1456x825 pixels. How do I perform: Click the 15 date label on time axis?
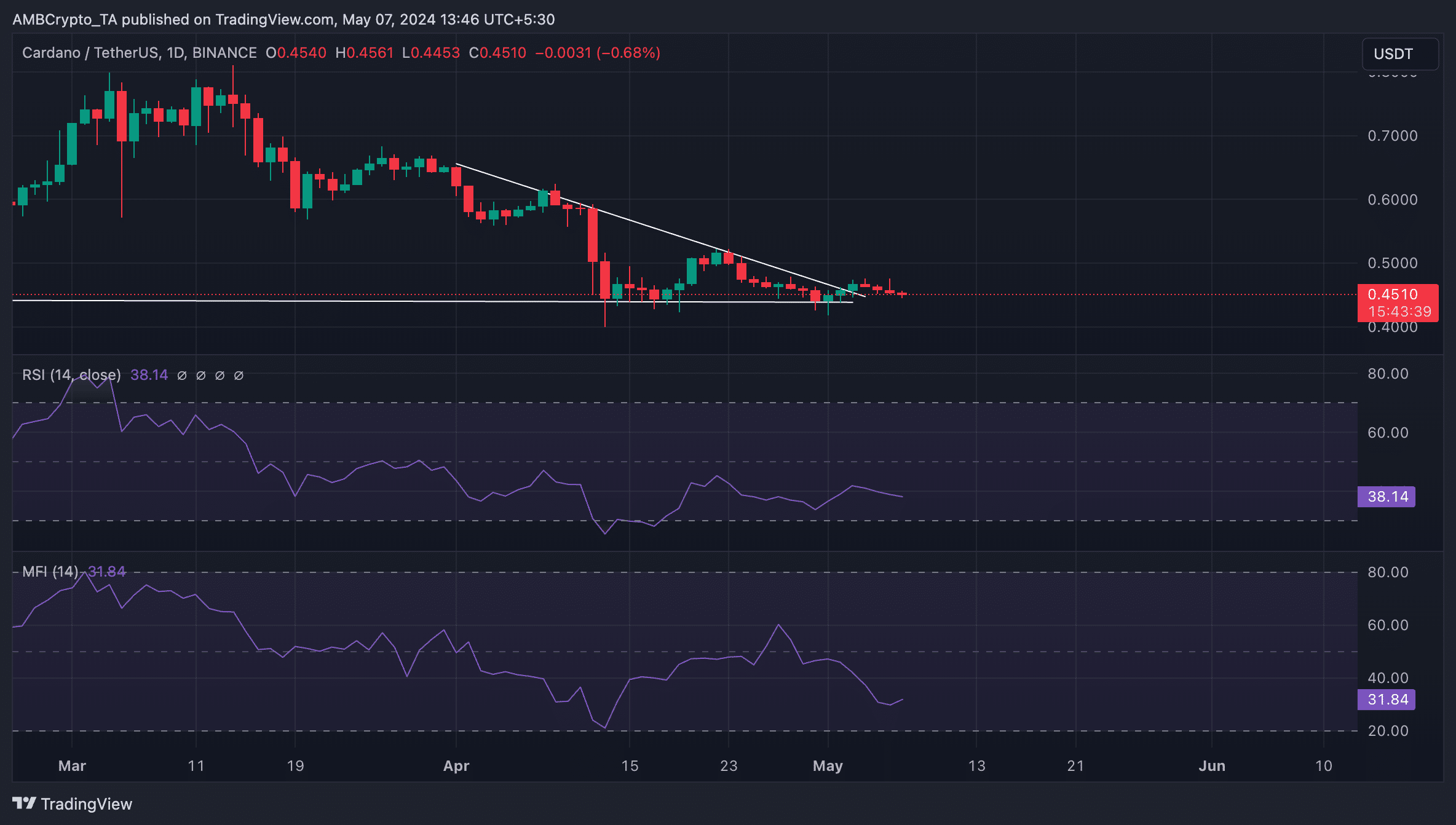pyautogui.click(x=630, y=766)
